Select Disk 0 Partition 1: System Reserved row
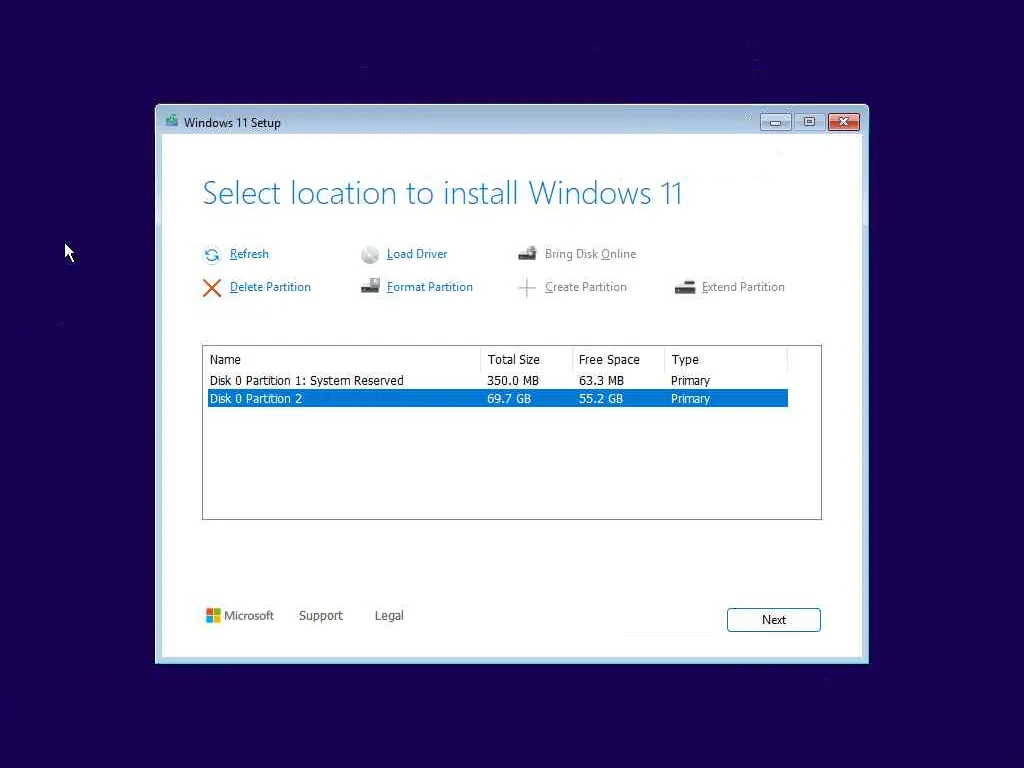1024x768 pixels. click(498, 380)
